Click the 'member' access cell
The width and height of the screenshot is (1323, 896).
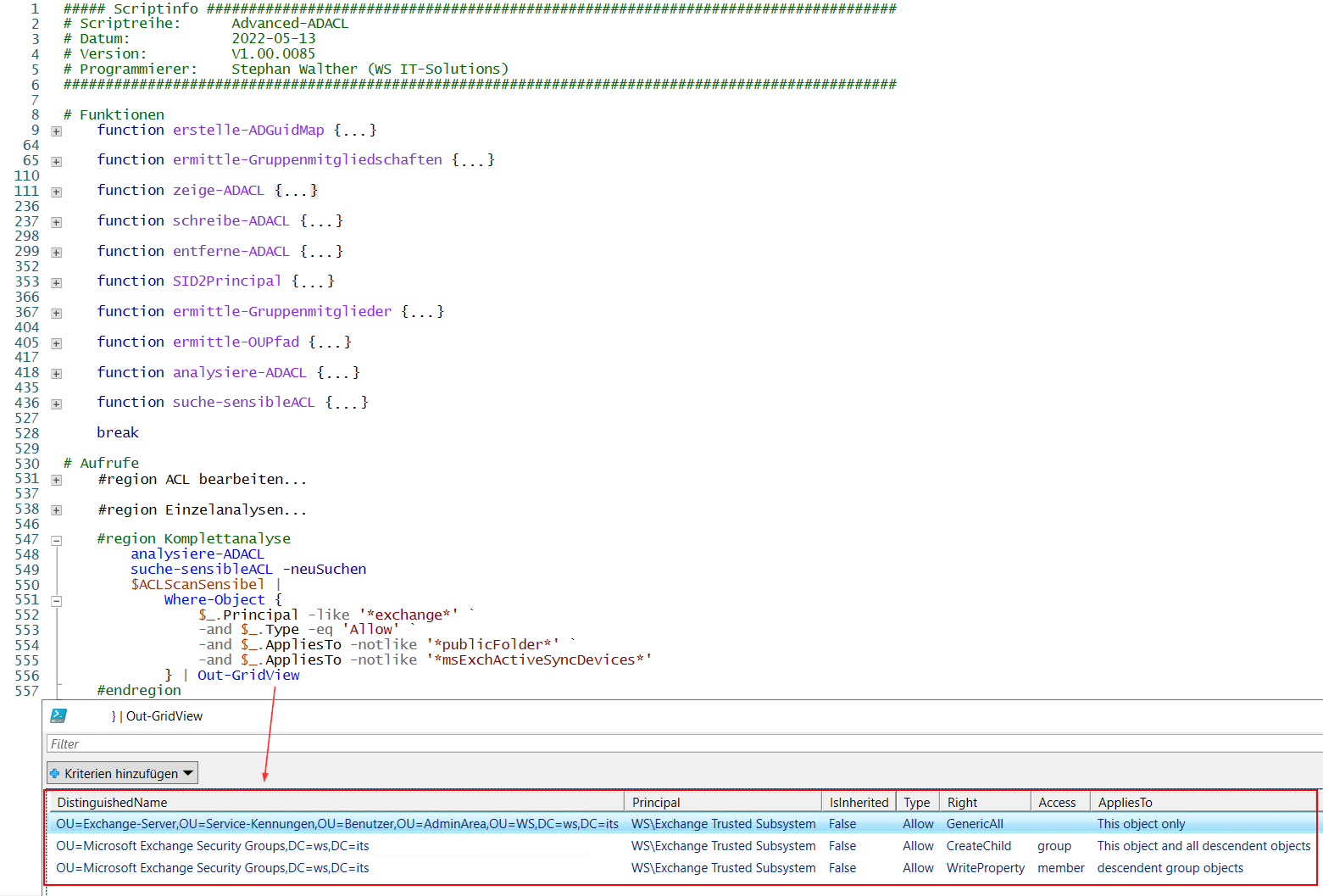coord(1061,868)
